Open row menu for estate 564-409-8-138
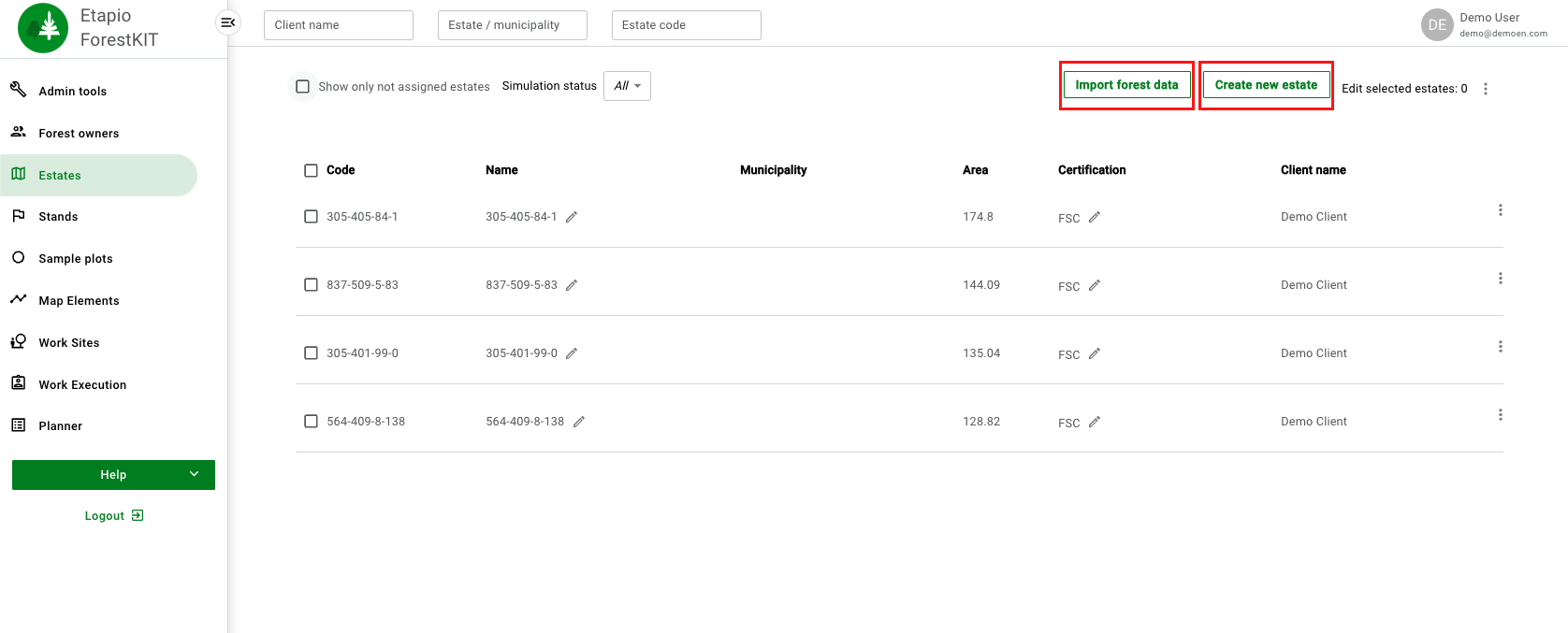This screenshot has width=1568, height=633. coord(1501,415)
